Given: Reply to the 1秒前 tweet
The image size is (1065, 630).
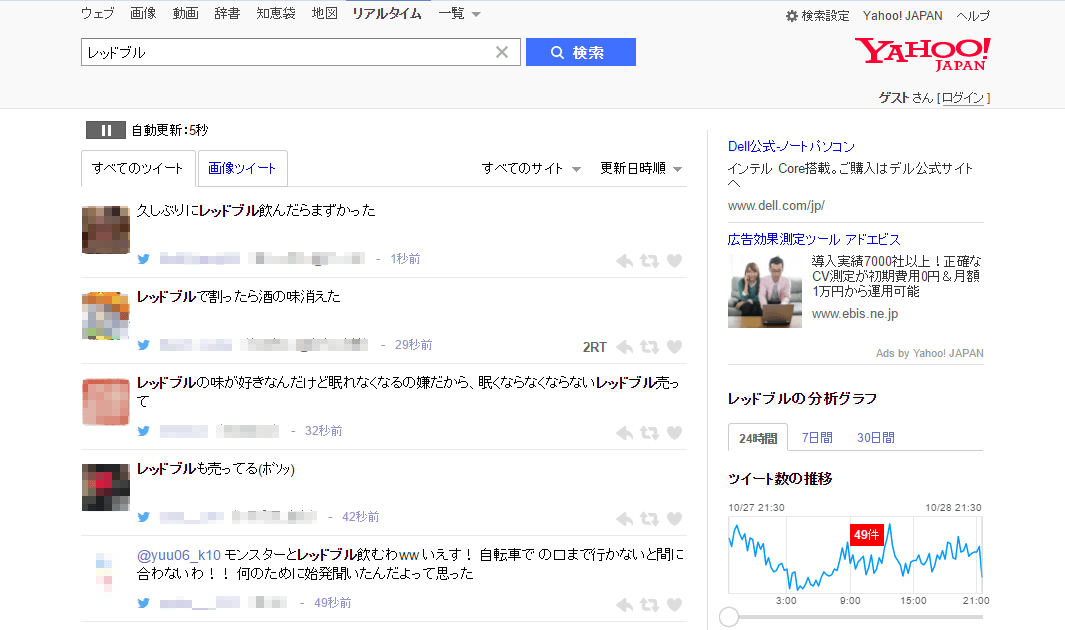Looking at the screenshot, I should pyautogui.click(x=625, y=261).
